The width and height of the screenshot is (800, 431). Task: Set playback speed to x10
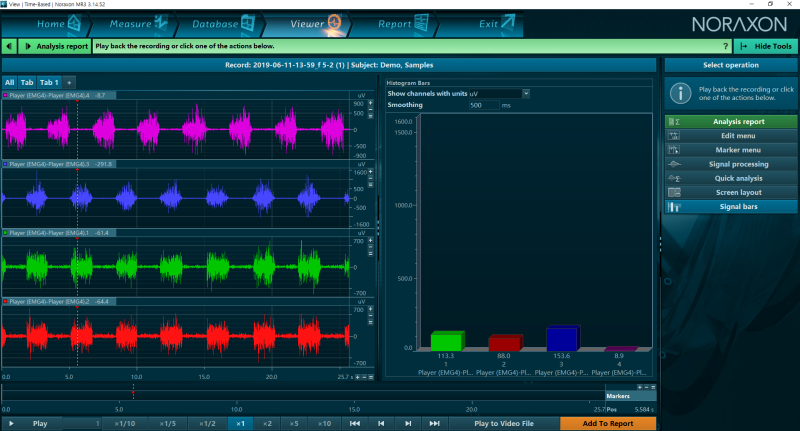tap(324, 423)
